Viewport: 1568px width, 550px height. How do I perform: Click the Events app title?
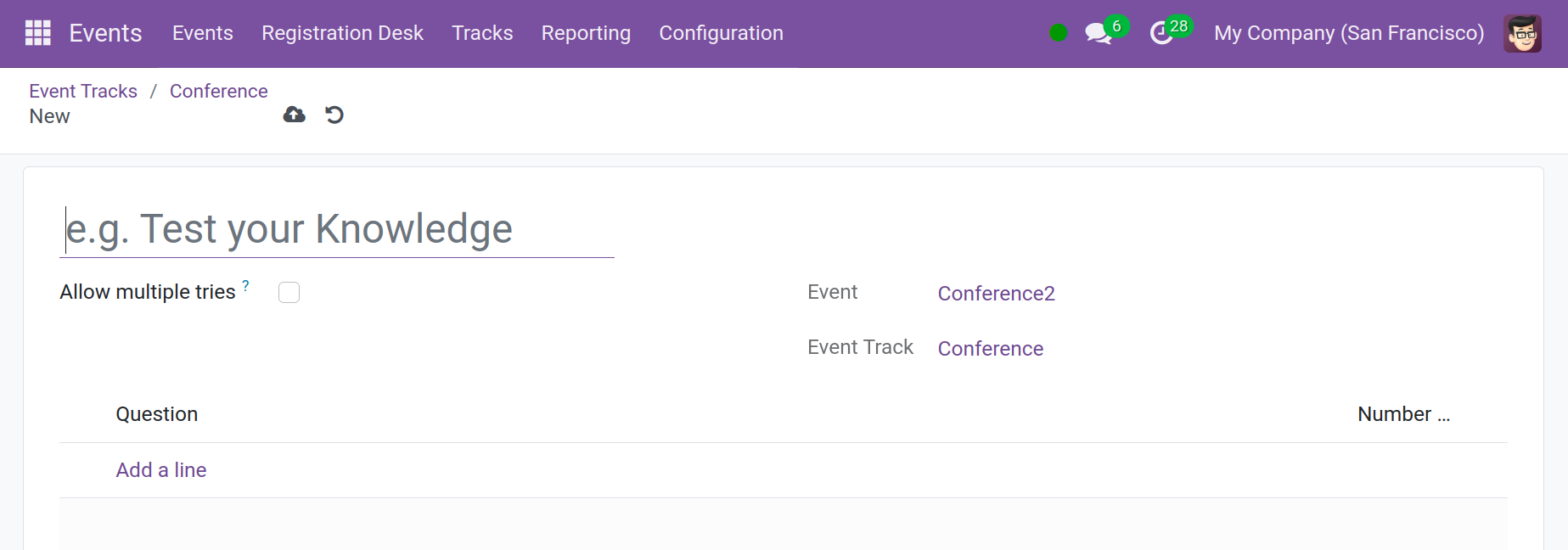coord(105,33)
